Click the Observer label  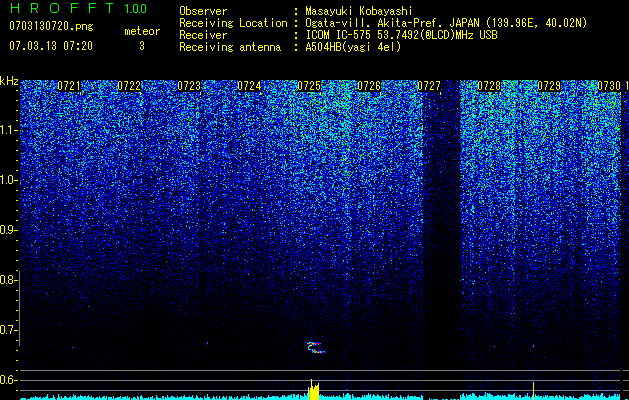point(203,11)
